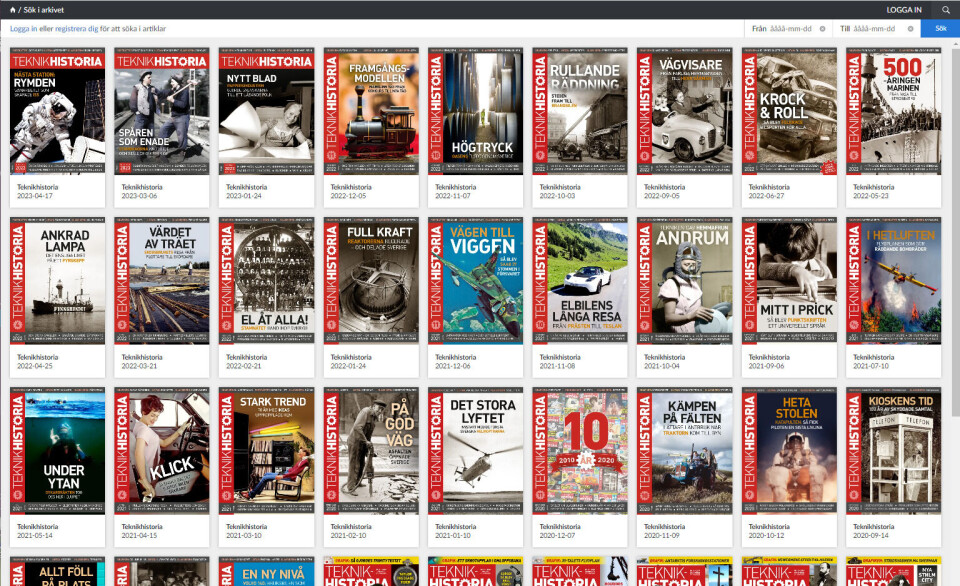Click the date text 2022-06-27
The width and height of the screenshot is (960, 586).
[x=767, y=196]
